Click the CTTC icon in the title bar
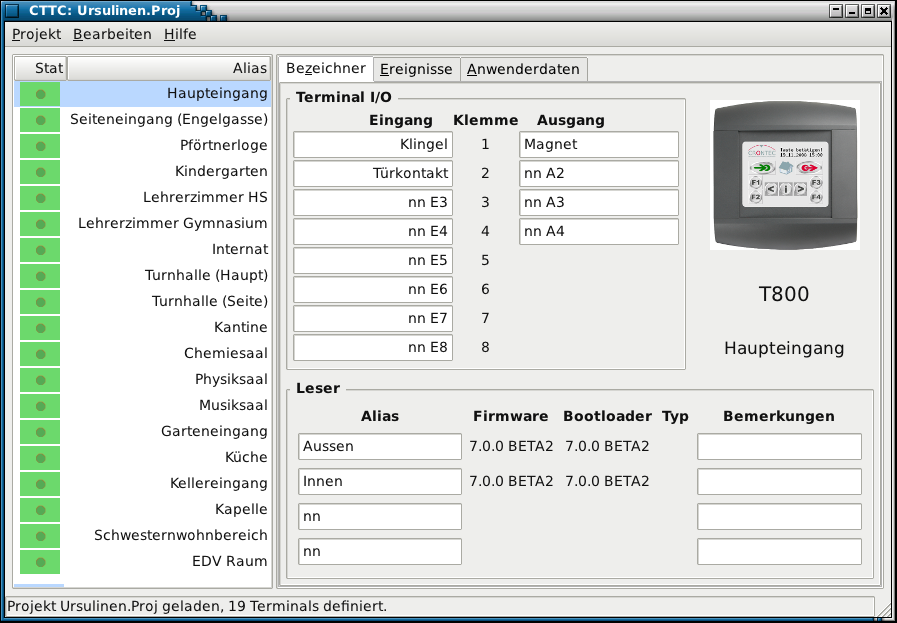The width and height of the screenshot is (897, 623). pyautogui.click(x=13, y=12)
